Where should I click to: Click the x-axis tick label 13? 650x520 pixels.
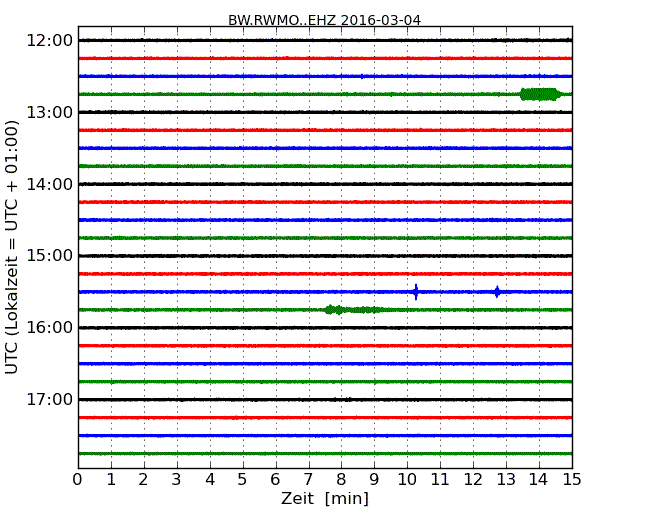click(506, 479)
